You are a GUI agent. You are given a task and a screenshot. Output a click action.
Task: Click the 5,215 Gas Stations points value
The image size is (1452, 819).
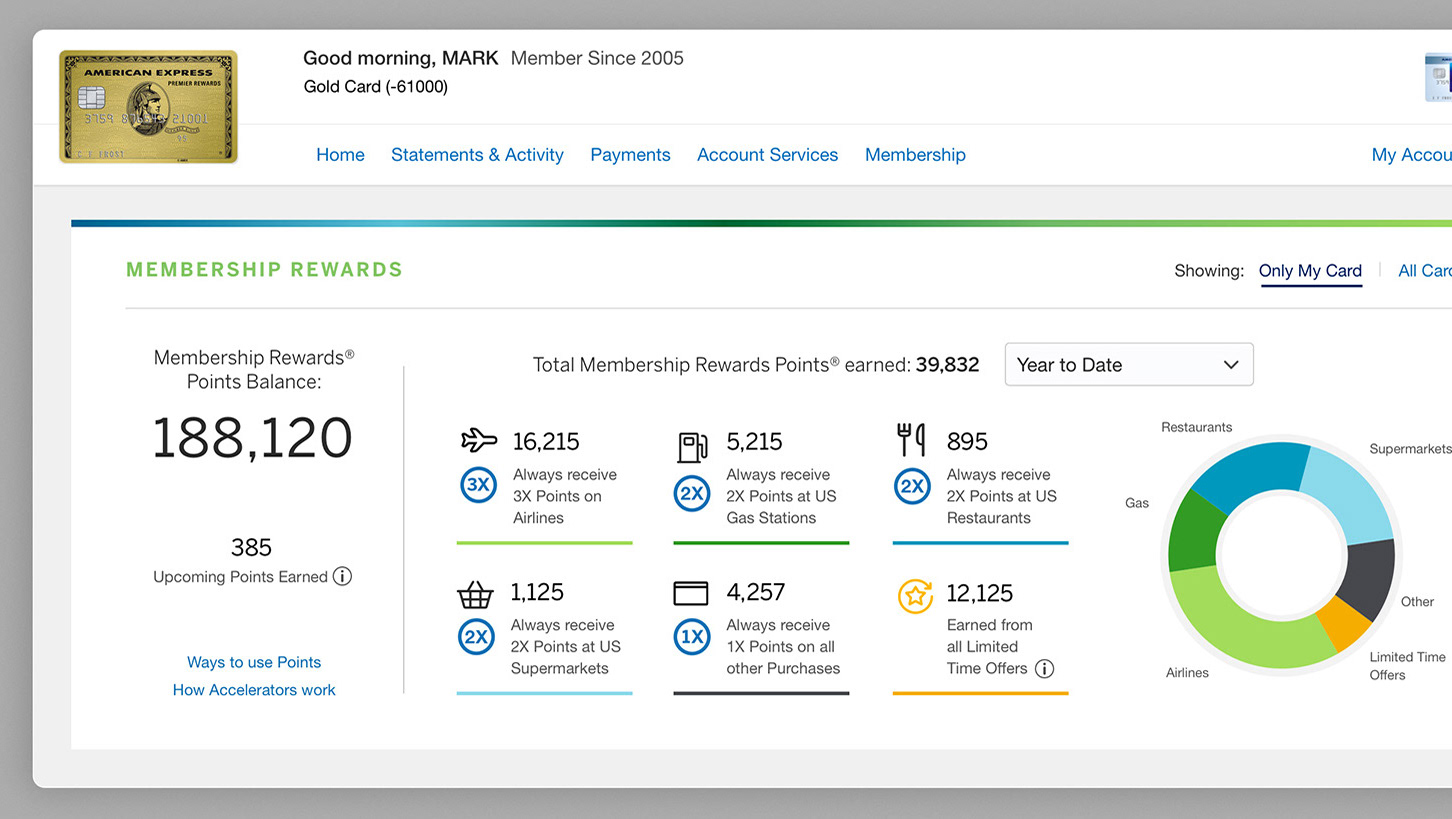tap(754, 442)
